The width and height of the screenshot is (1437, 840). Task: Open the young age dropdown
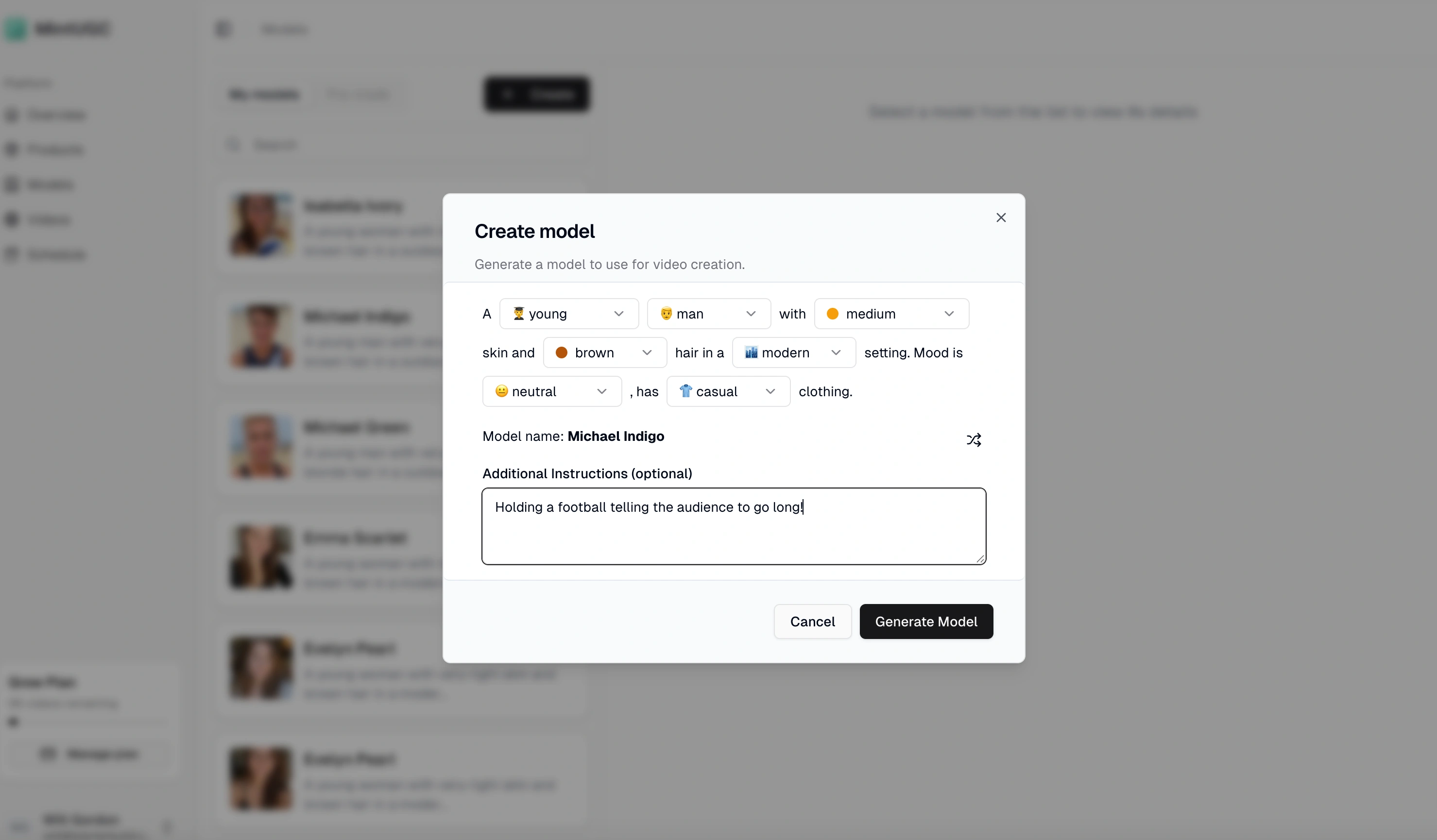coord(568,314)
